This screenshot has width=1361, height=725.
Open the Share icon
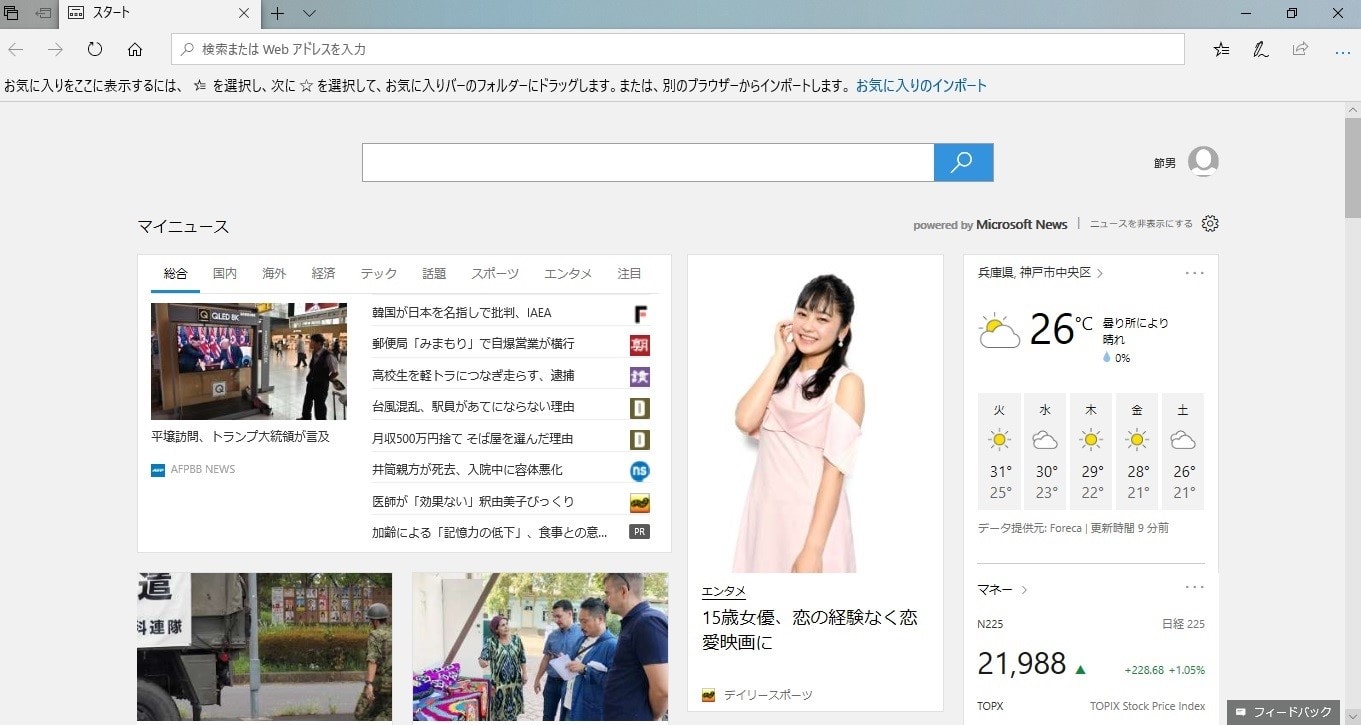coord(1299,49)
